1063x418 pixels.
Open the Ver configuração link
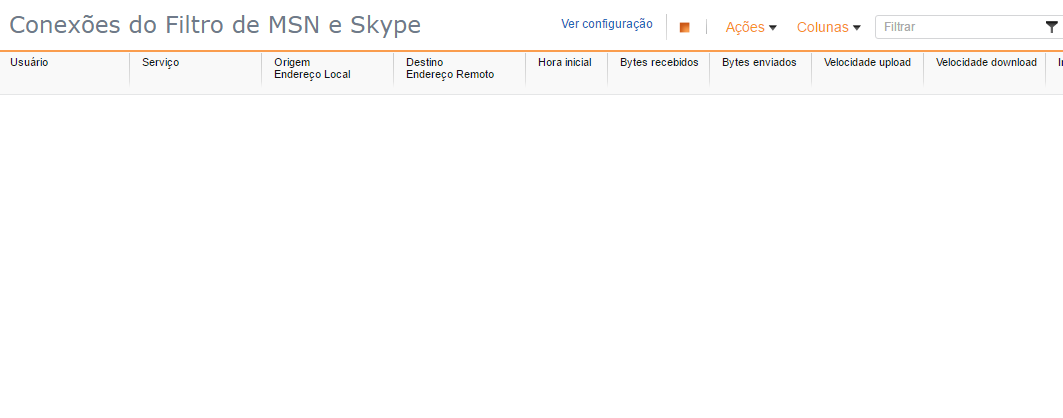click(607, 24)
